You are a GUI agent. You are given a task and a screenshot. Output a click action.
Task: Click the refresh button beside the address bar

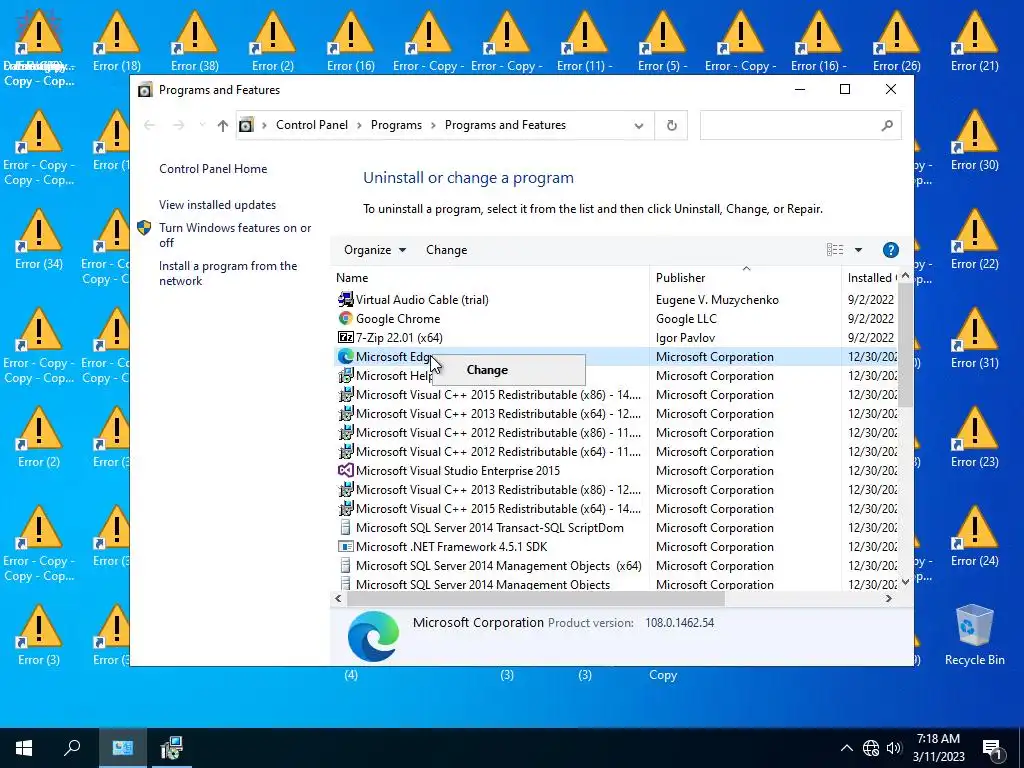pyautogui.click(x=671, y=125)
